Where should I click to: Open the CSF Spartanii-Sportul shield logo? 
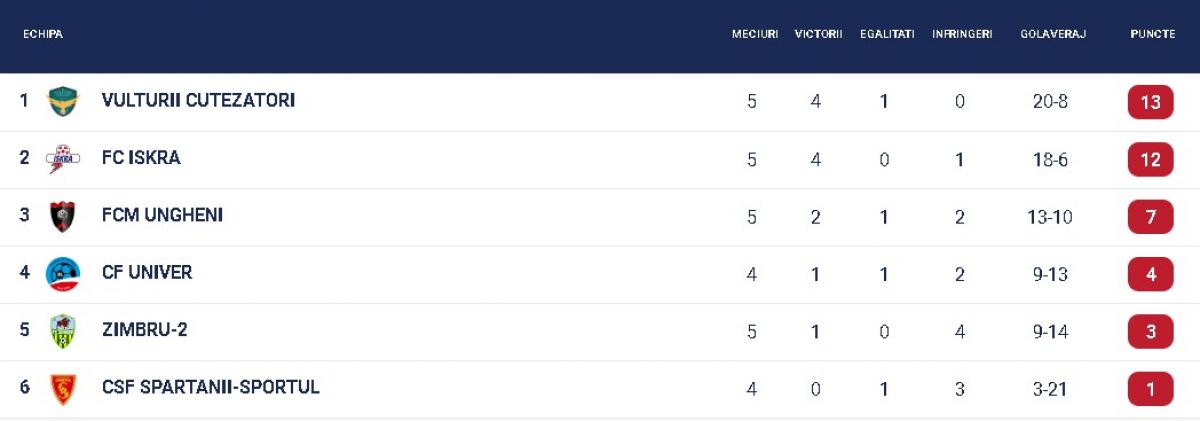(63, 389)
